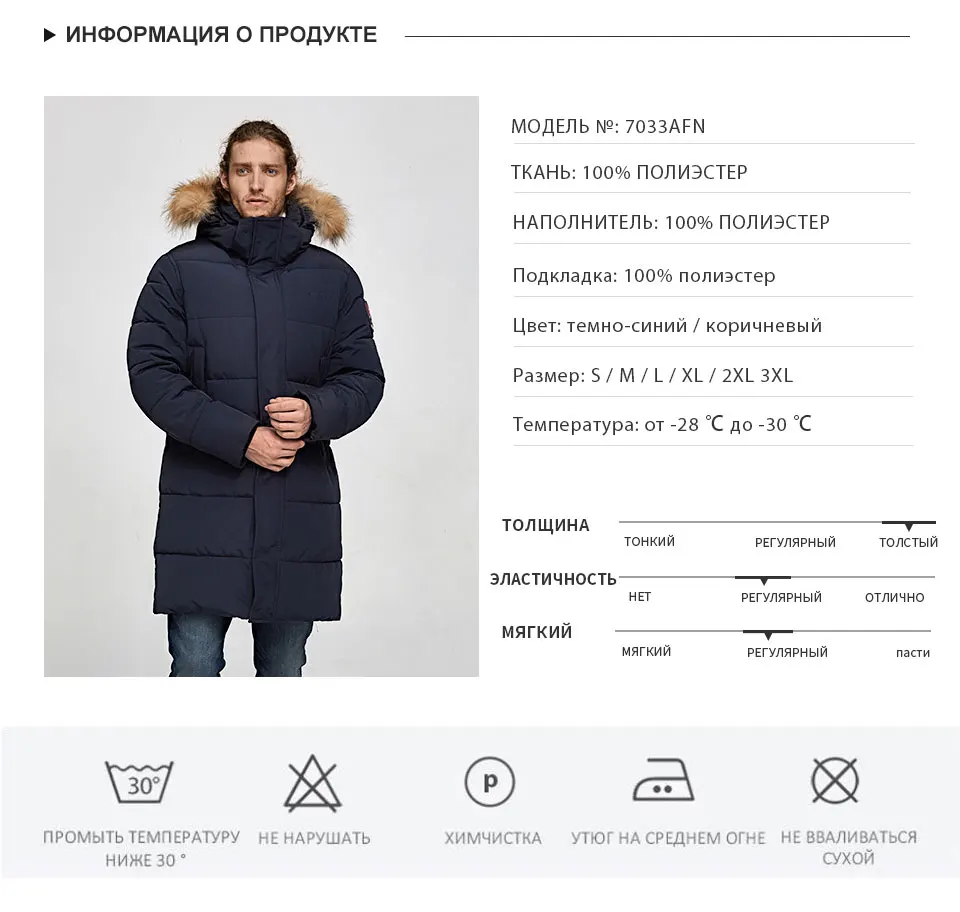Click the ХИМЧИСТКА caption text
Viewport: 960px width, 912px height.
(493, 839)
